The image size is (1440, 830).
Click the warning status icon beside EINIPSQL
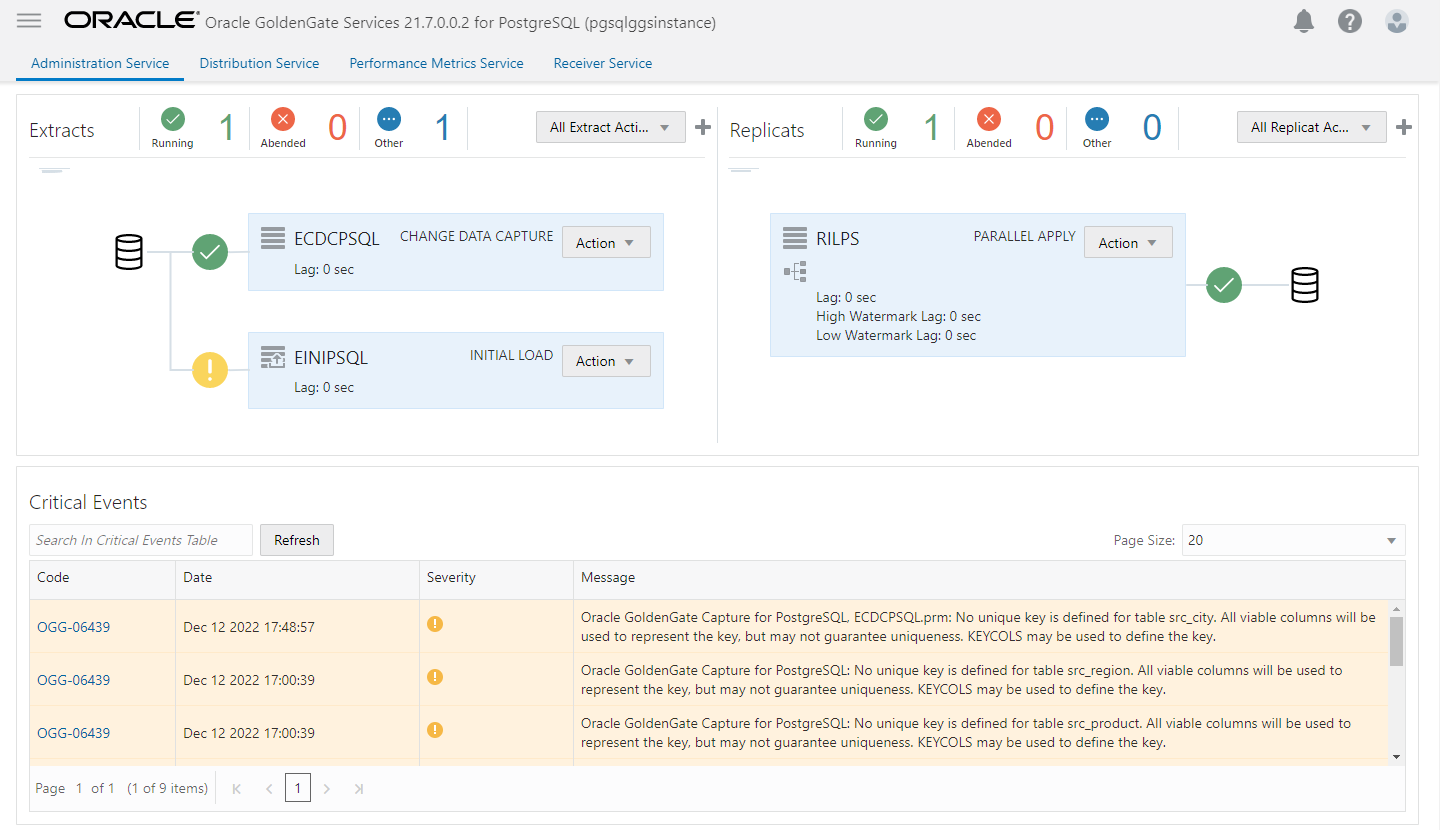click(210, 369)
